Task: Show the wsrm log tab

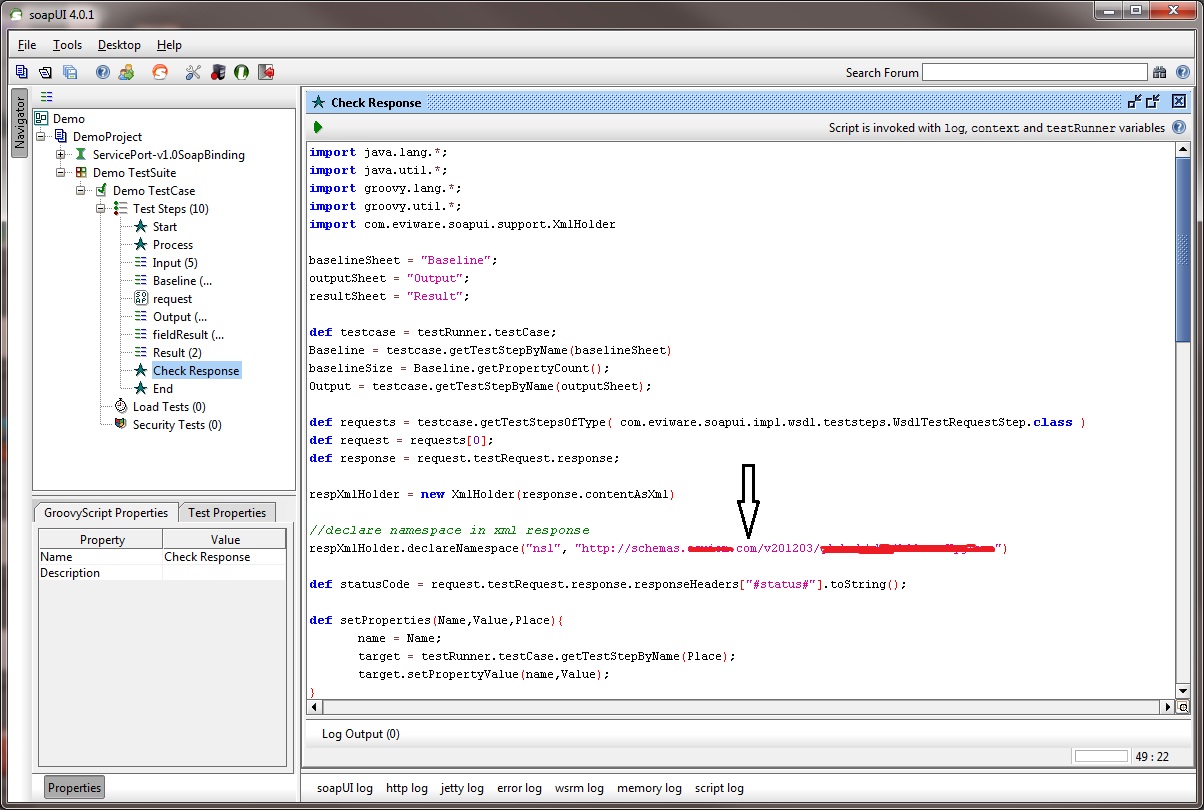Action: 579,788
